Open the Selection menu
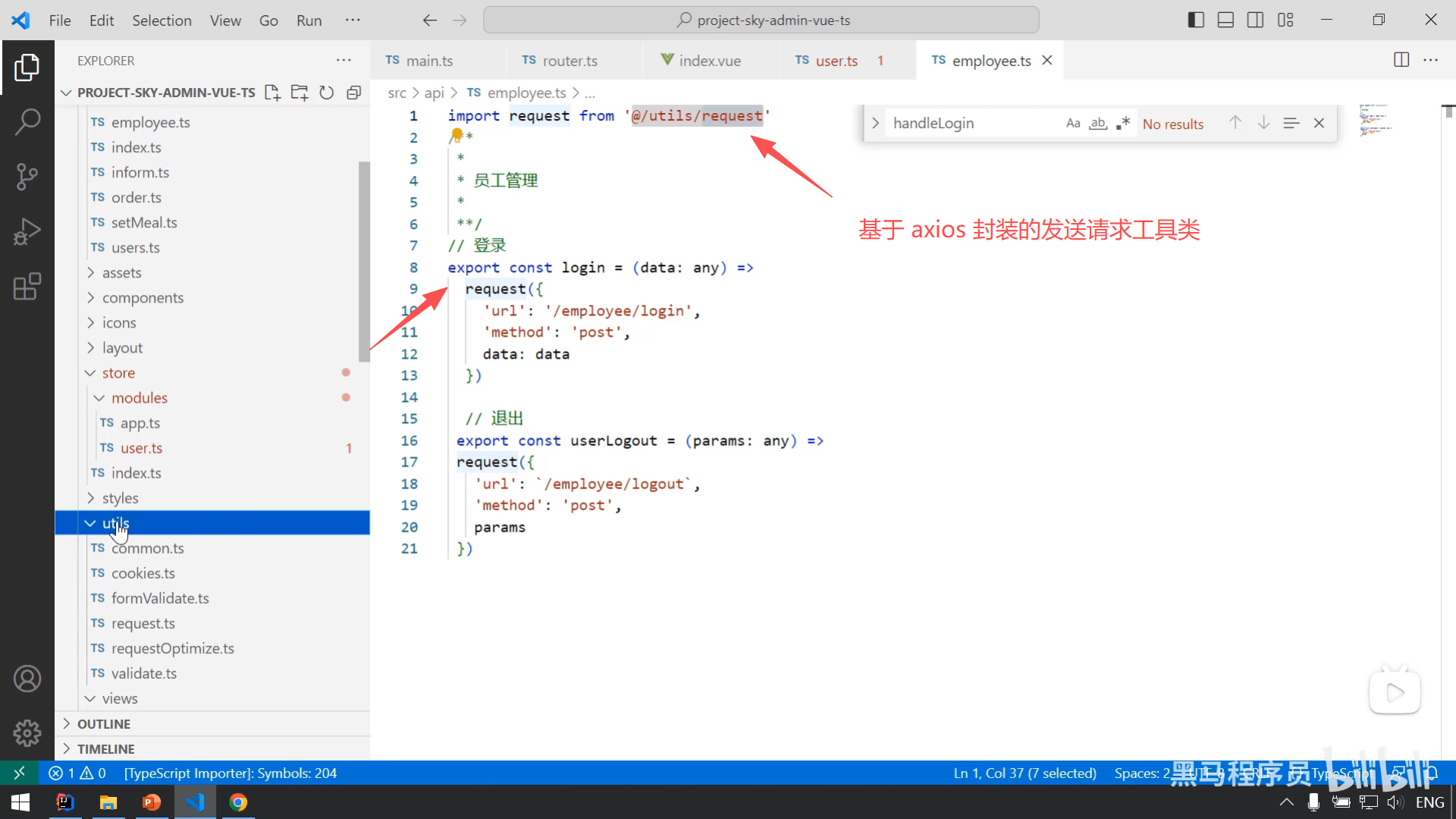The height and width of the screenshot is (819, 1456). pos(162,20)
